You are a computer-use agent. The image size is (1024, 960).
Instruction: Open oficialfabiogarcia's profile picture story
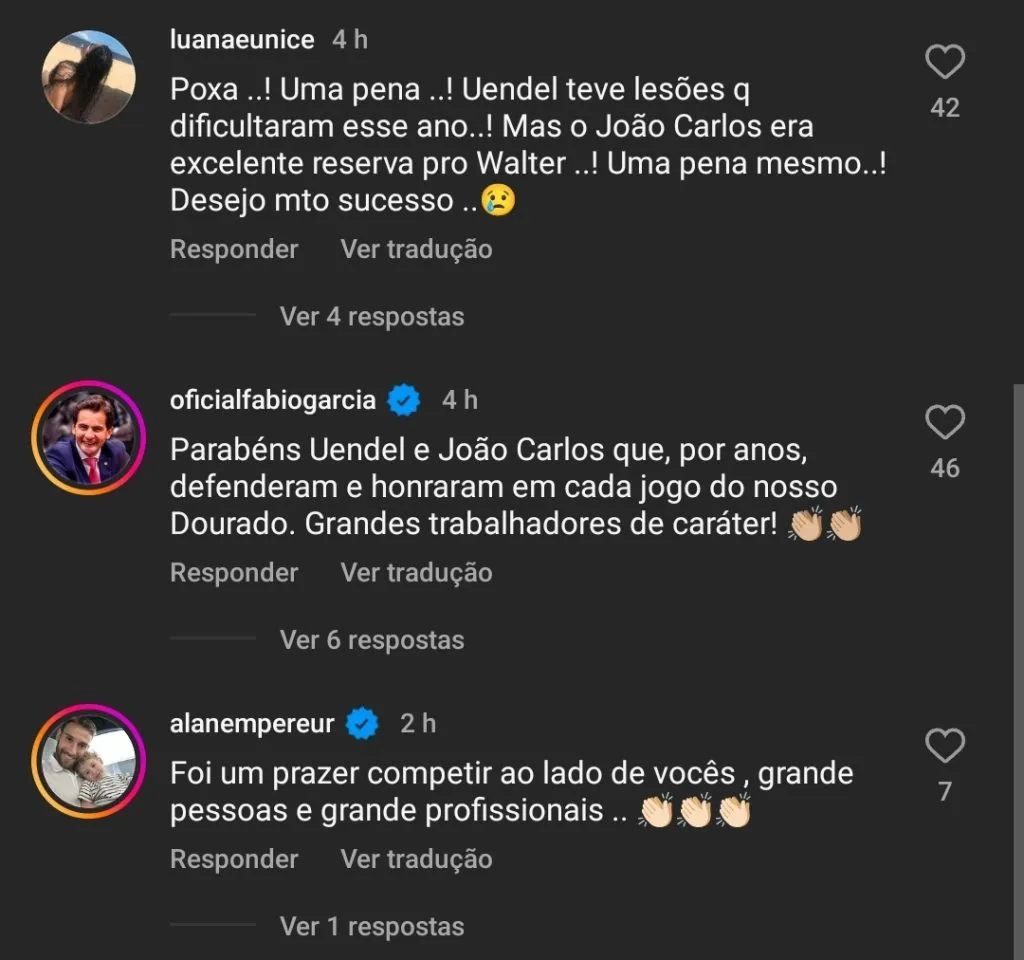[x=88, y=437]
